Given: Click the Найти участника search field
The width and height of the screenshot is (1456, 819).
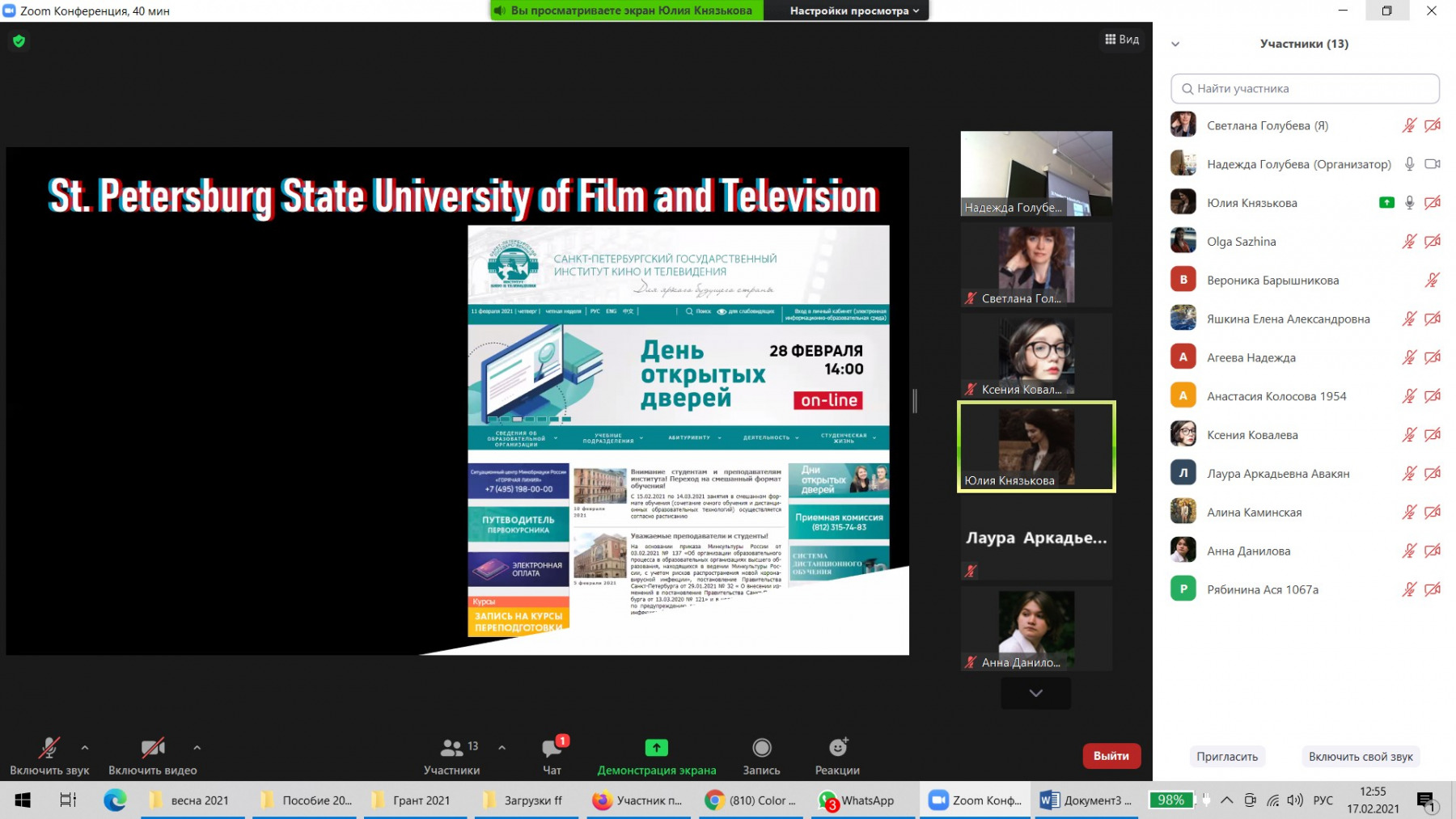Looking at the screenshot, I should pyautogui.click(x=1305, y=89).
